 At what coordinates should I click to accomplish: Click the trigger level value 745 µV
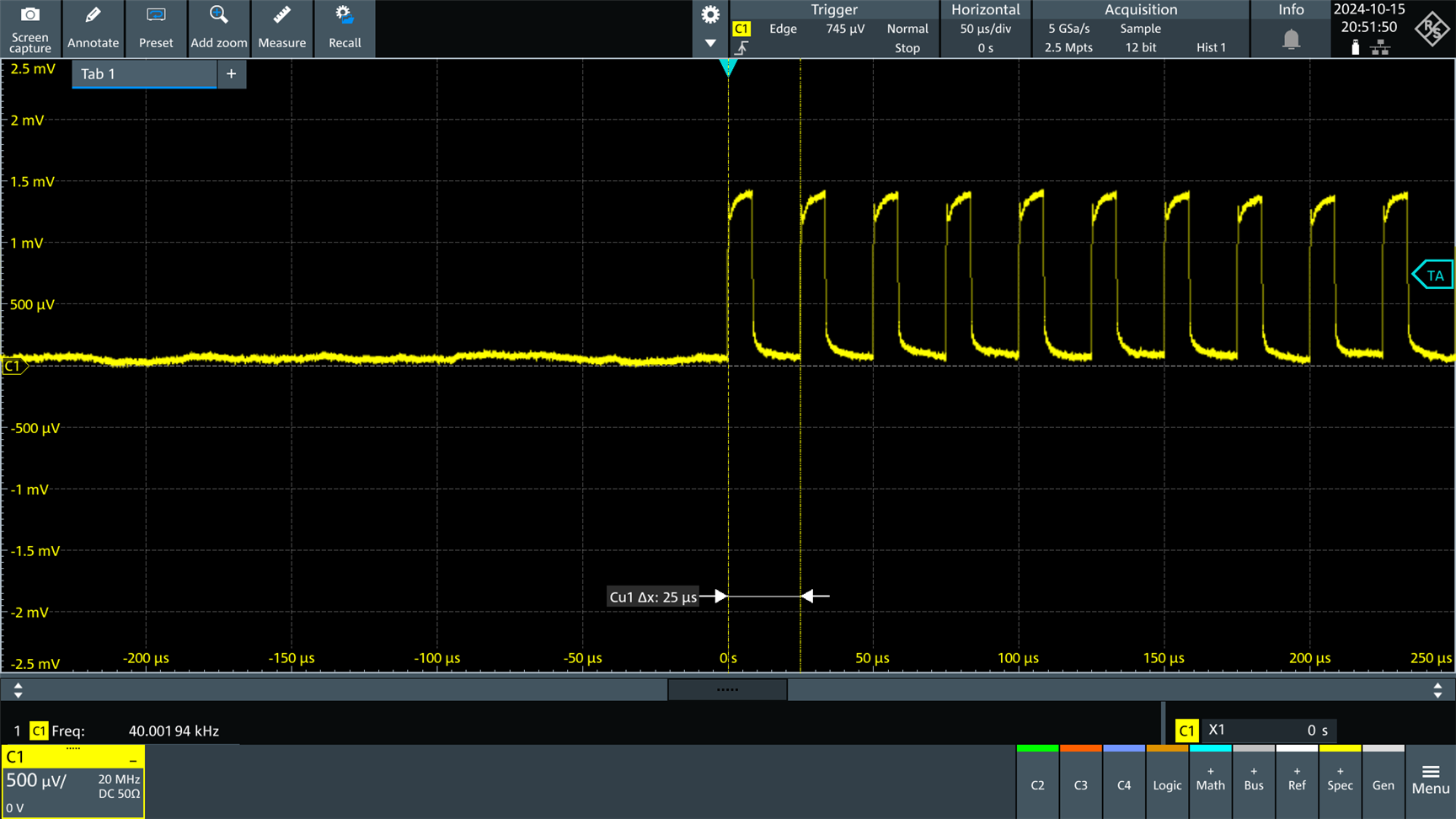coord(845,29)
